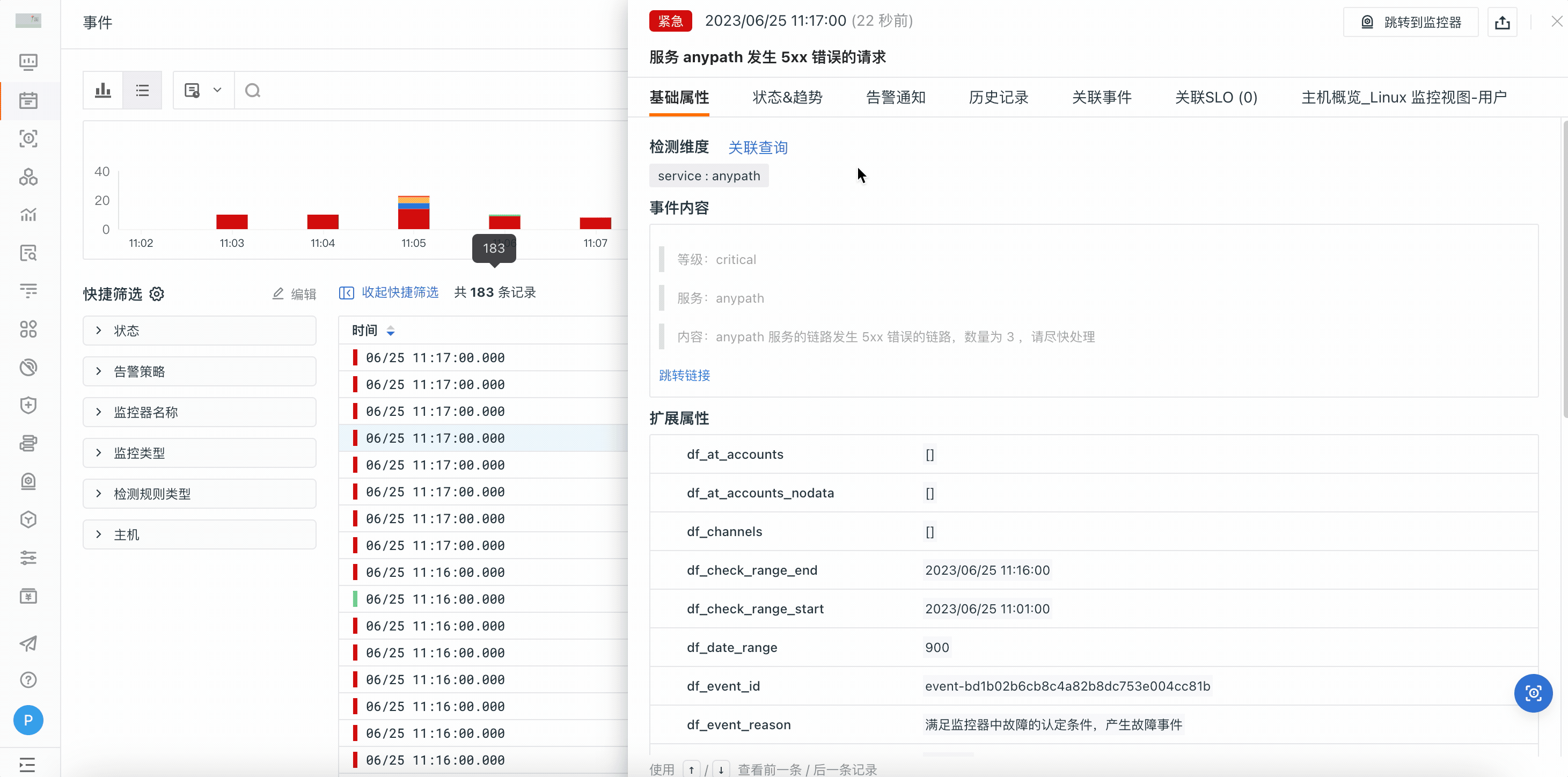Click the df_check_range_end value
This screenshot has width=1568, height=777.
[x=987, y=570]
